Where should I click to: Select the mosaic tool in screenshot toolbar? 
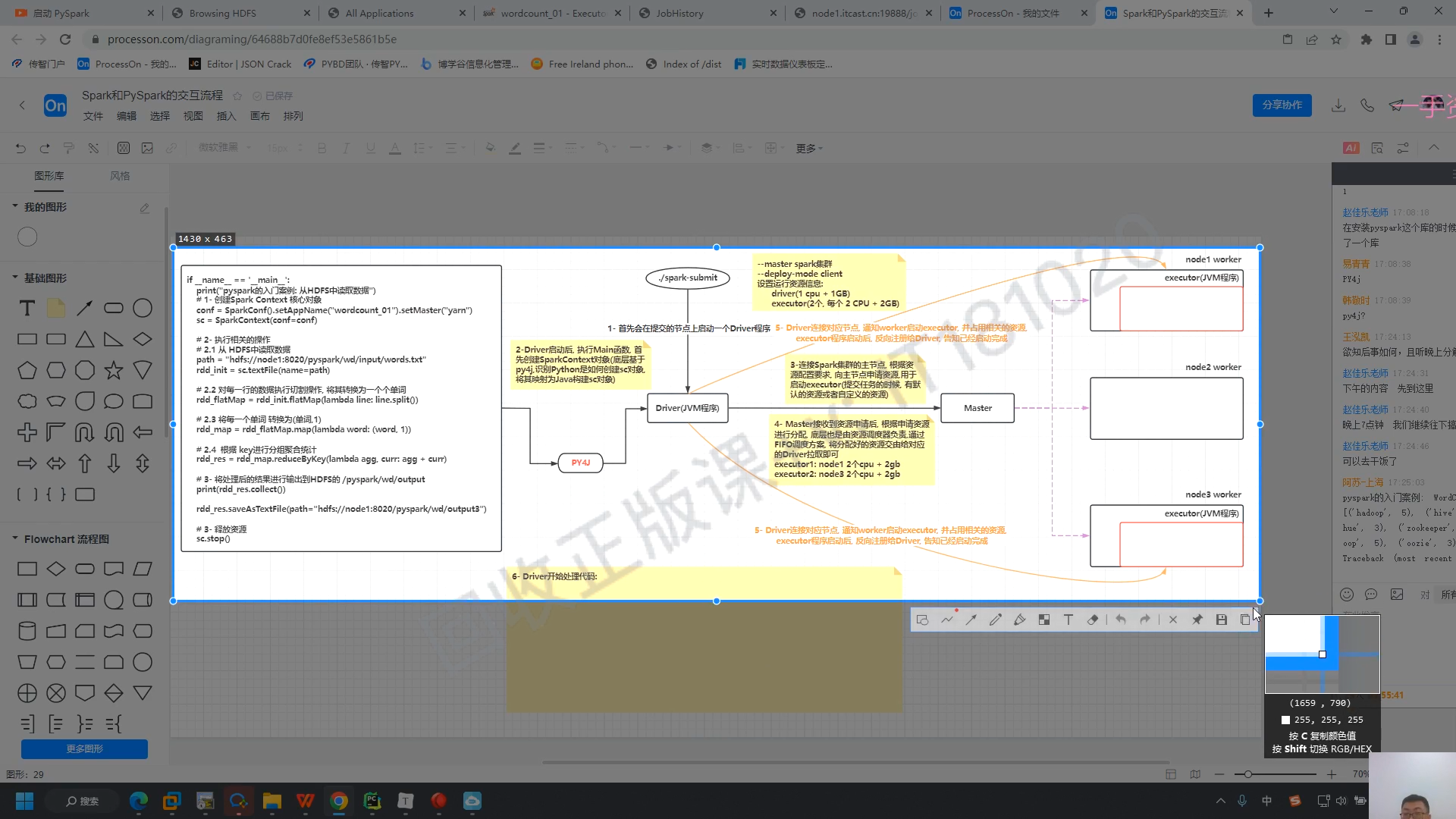tap(1044, 620)
